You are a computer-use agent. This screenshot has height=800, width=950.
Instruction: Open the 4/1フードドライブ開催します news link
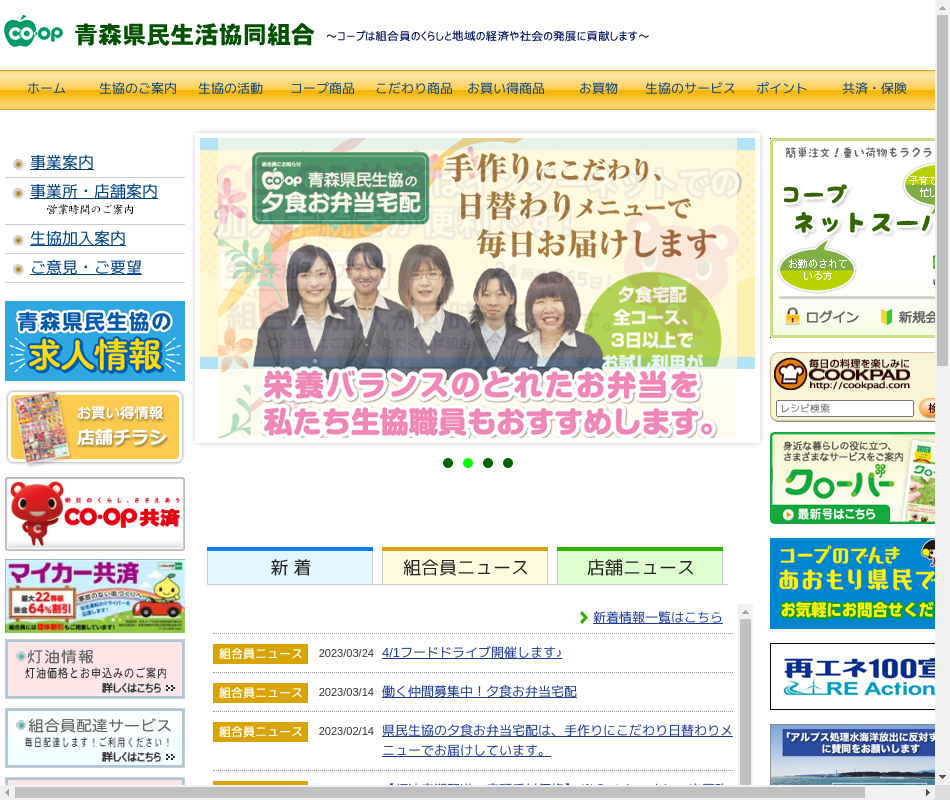(x=471, y=653)
